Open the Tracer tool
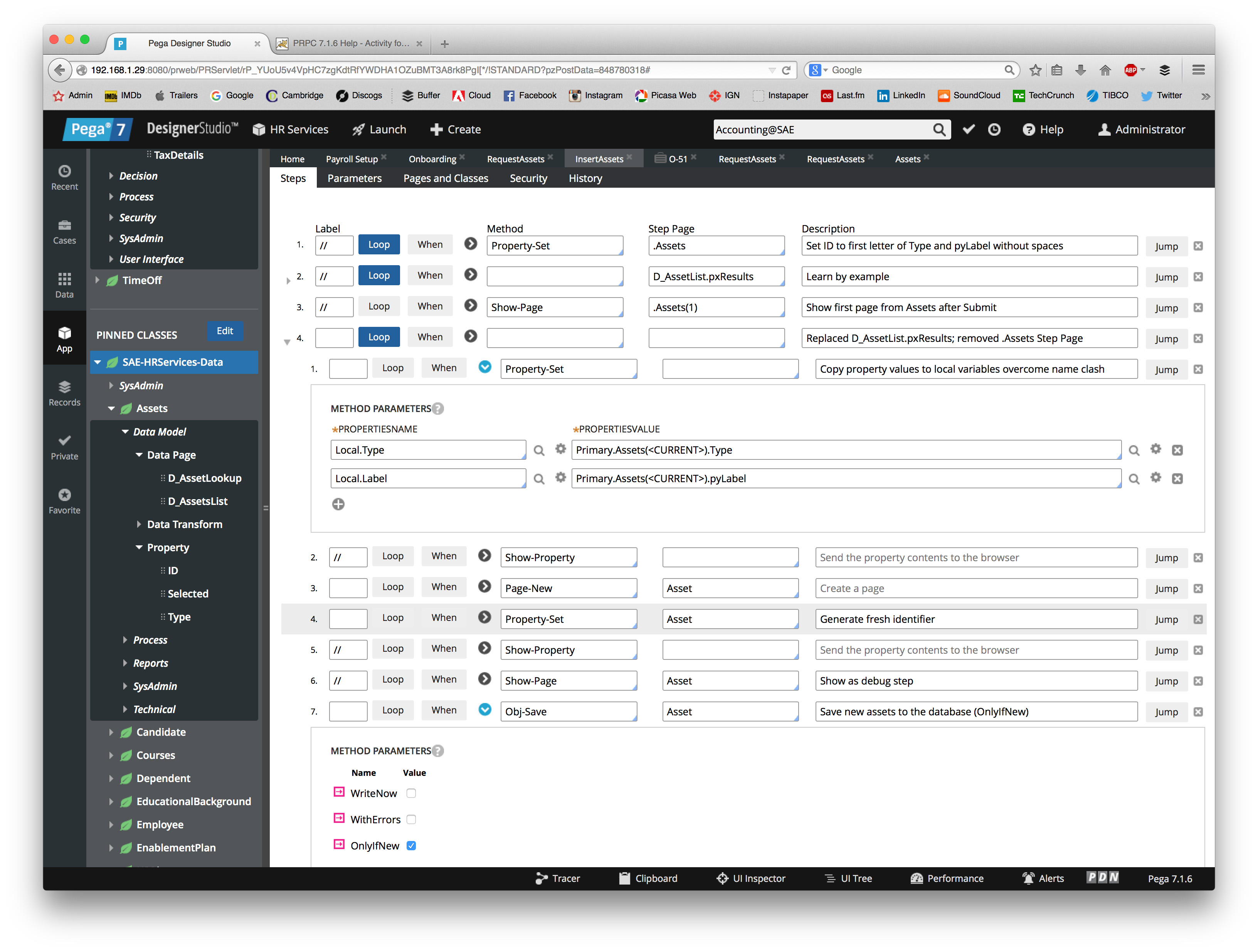Screen dimensions: 1258x952 (x=557, y=878)
